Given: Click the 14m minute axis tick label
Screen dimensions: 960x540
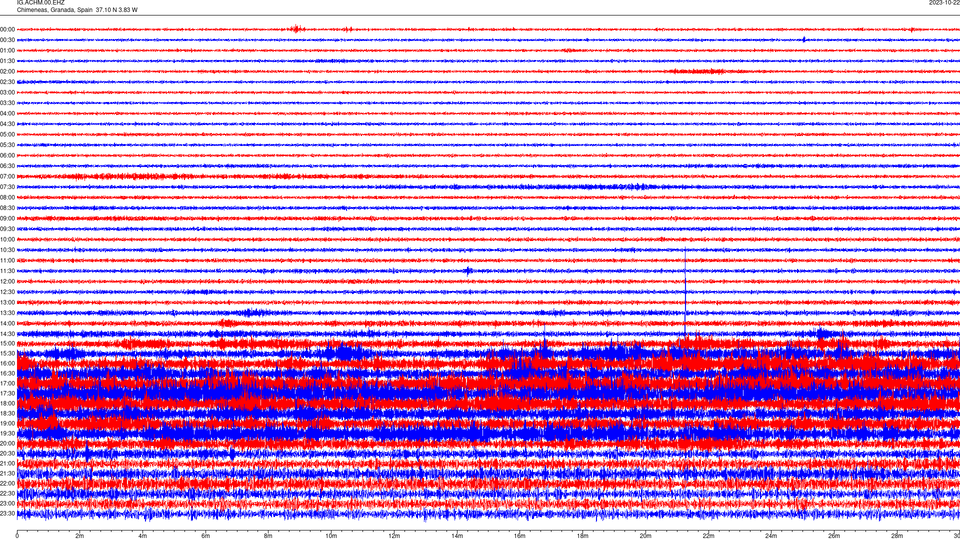Looking at the screenshot, I should tap(457, 536).
